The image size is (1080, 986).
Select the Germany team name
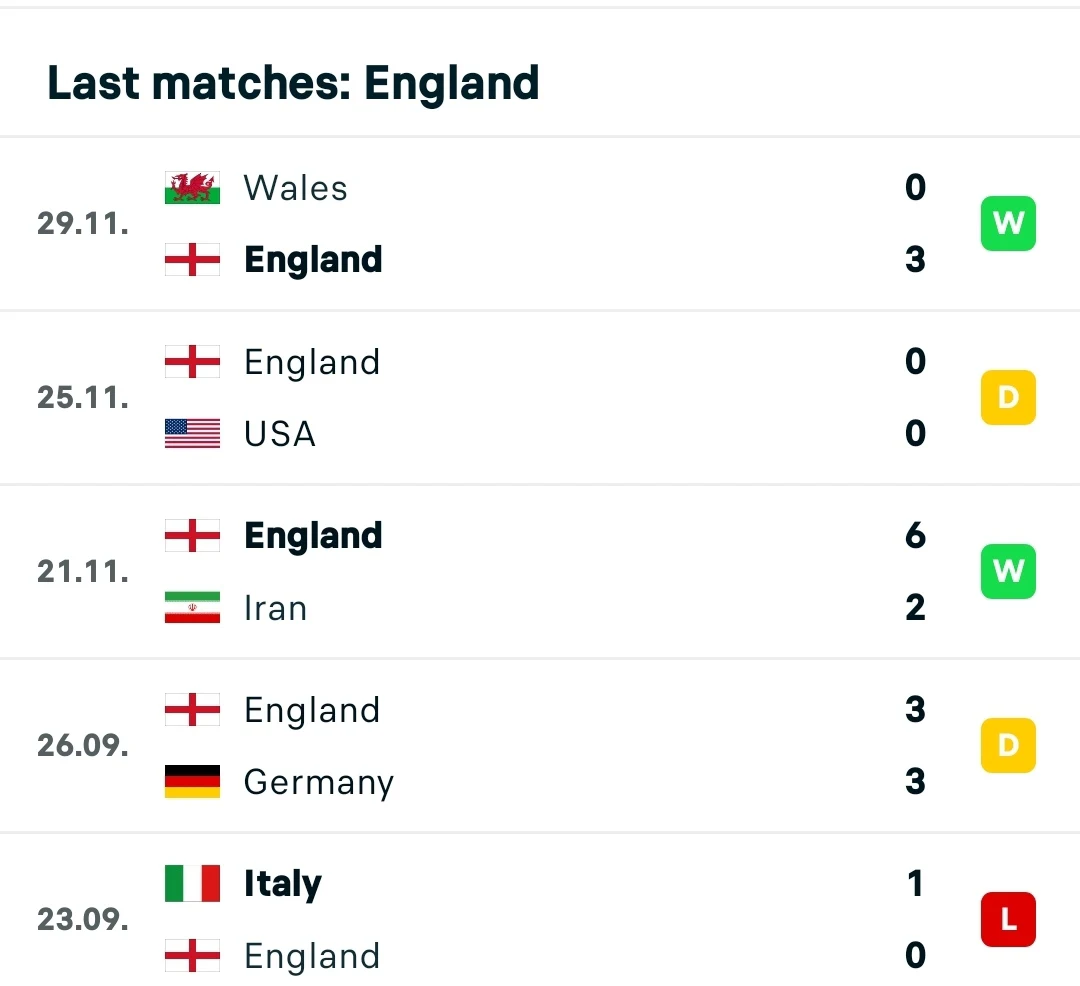coord(319,782)
